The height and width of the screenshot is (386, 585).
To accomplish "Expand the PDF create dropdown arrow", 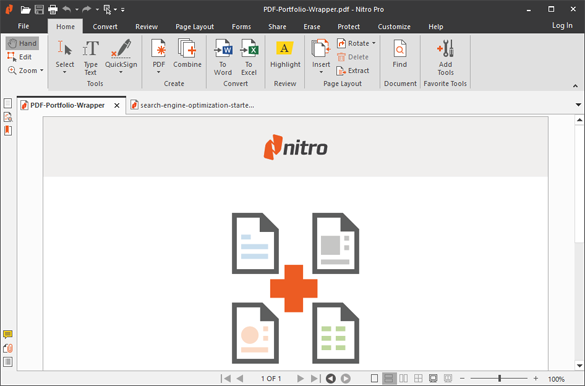I will 159,72.
